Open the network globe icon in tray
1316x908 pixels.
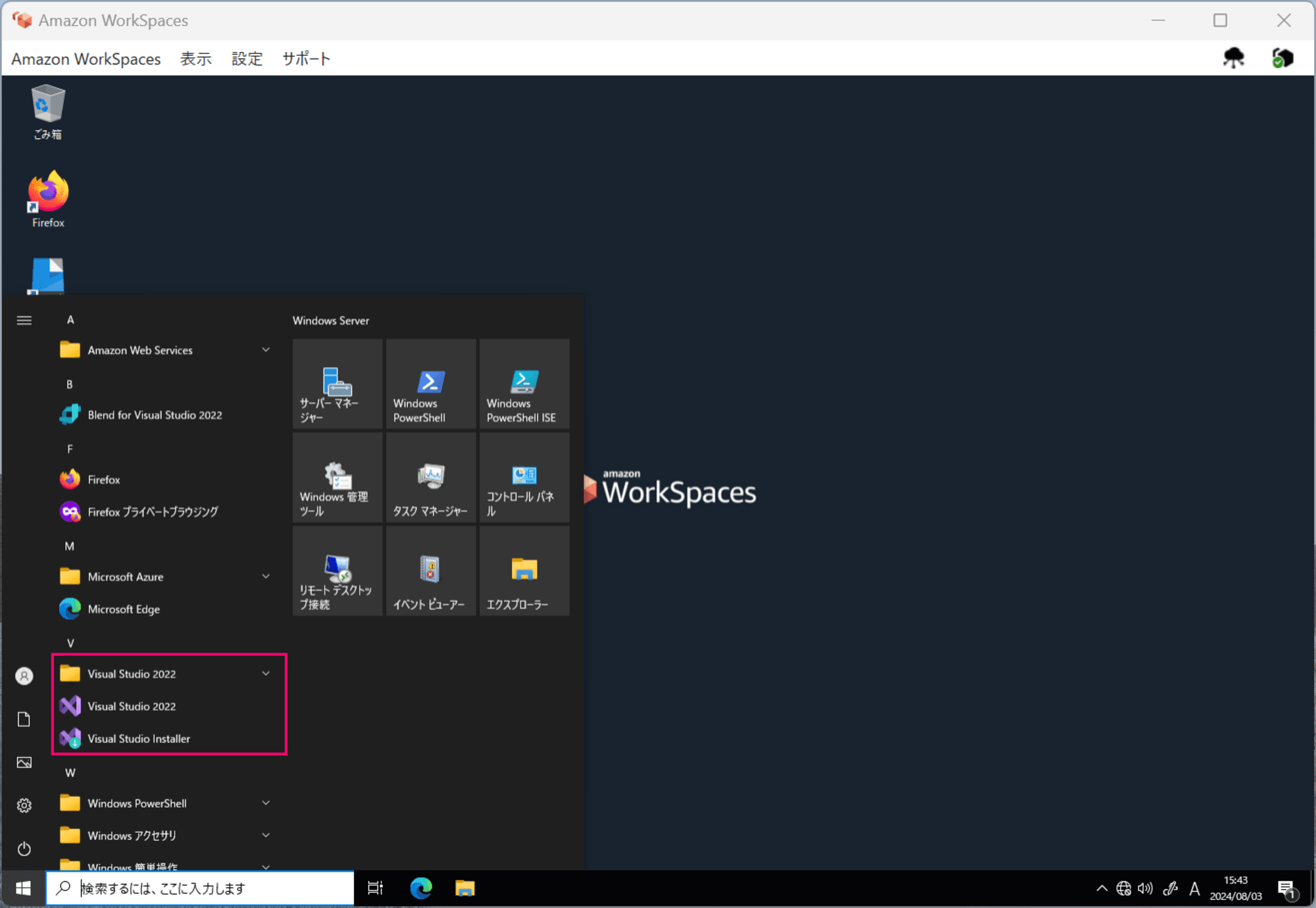[1124, 889]
